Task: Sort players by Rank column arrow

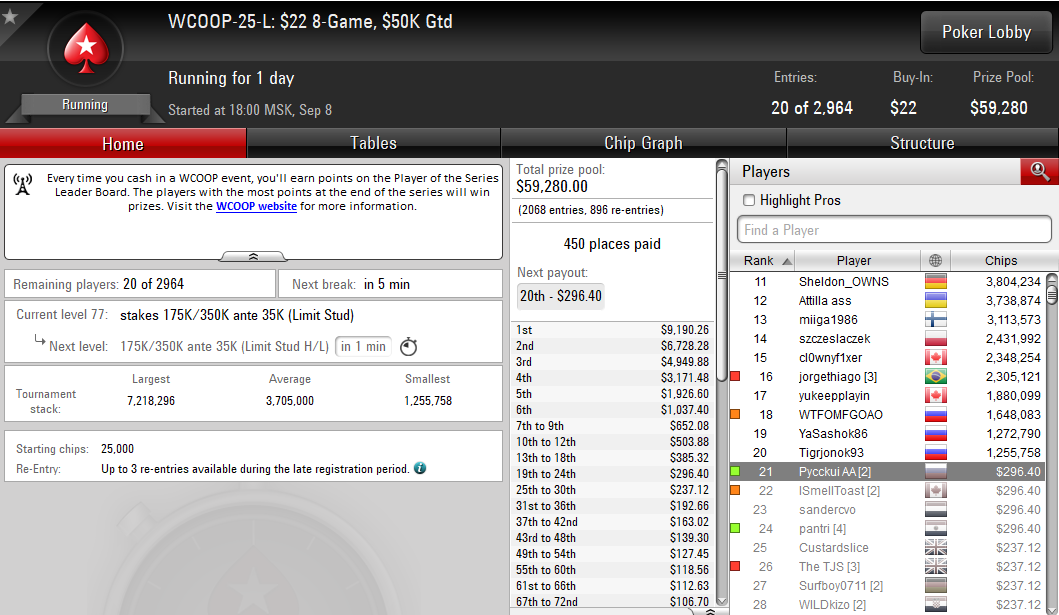Action: [787, 261]
